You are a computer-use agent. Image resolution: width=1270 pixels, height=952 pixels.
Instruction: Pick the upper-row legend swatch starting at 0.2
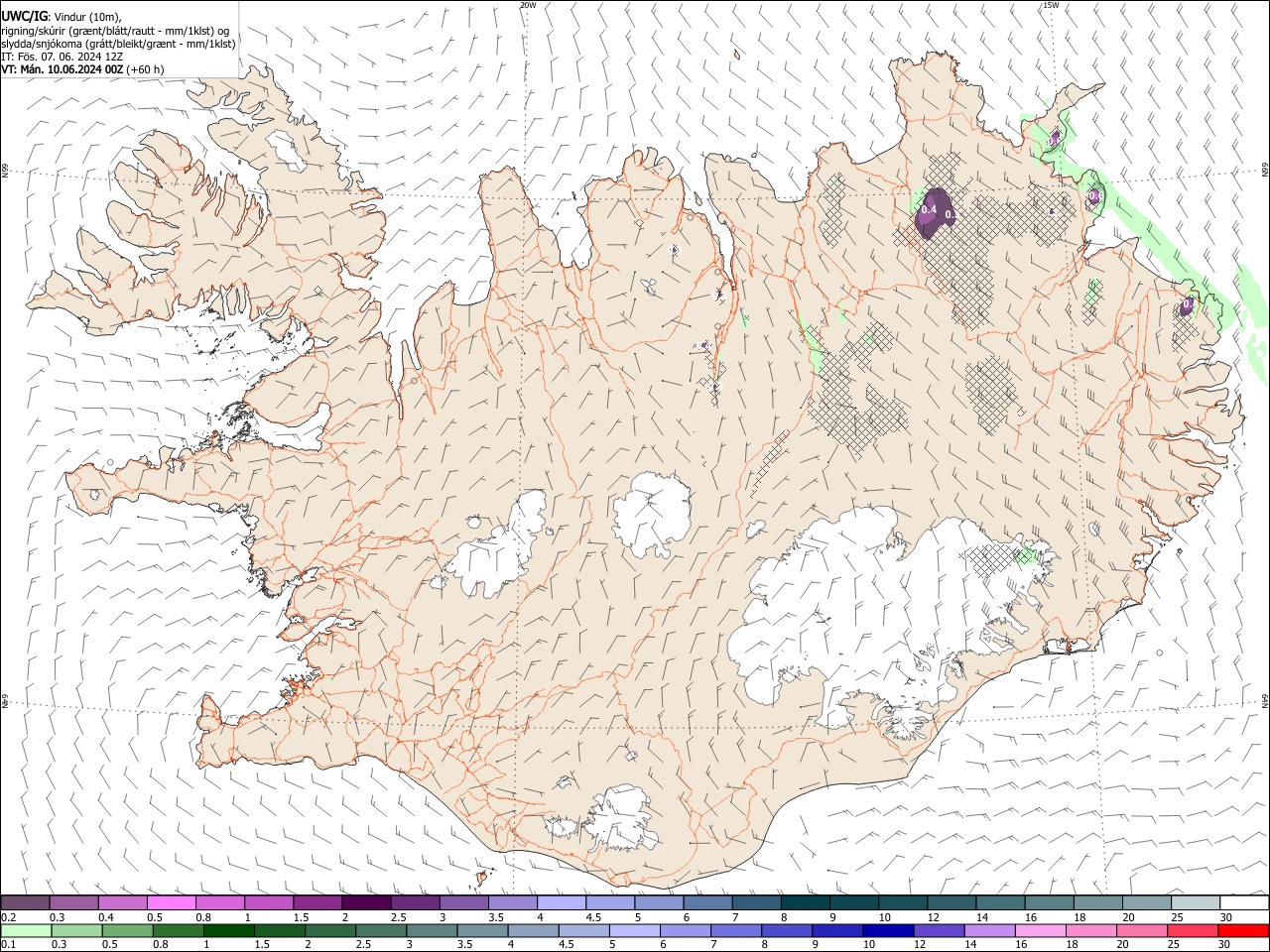(25, 902)
